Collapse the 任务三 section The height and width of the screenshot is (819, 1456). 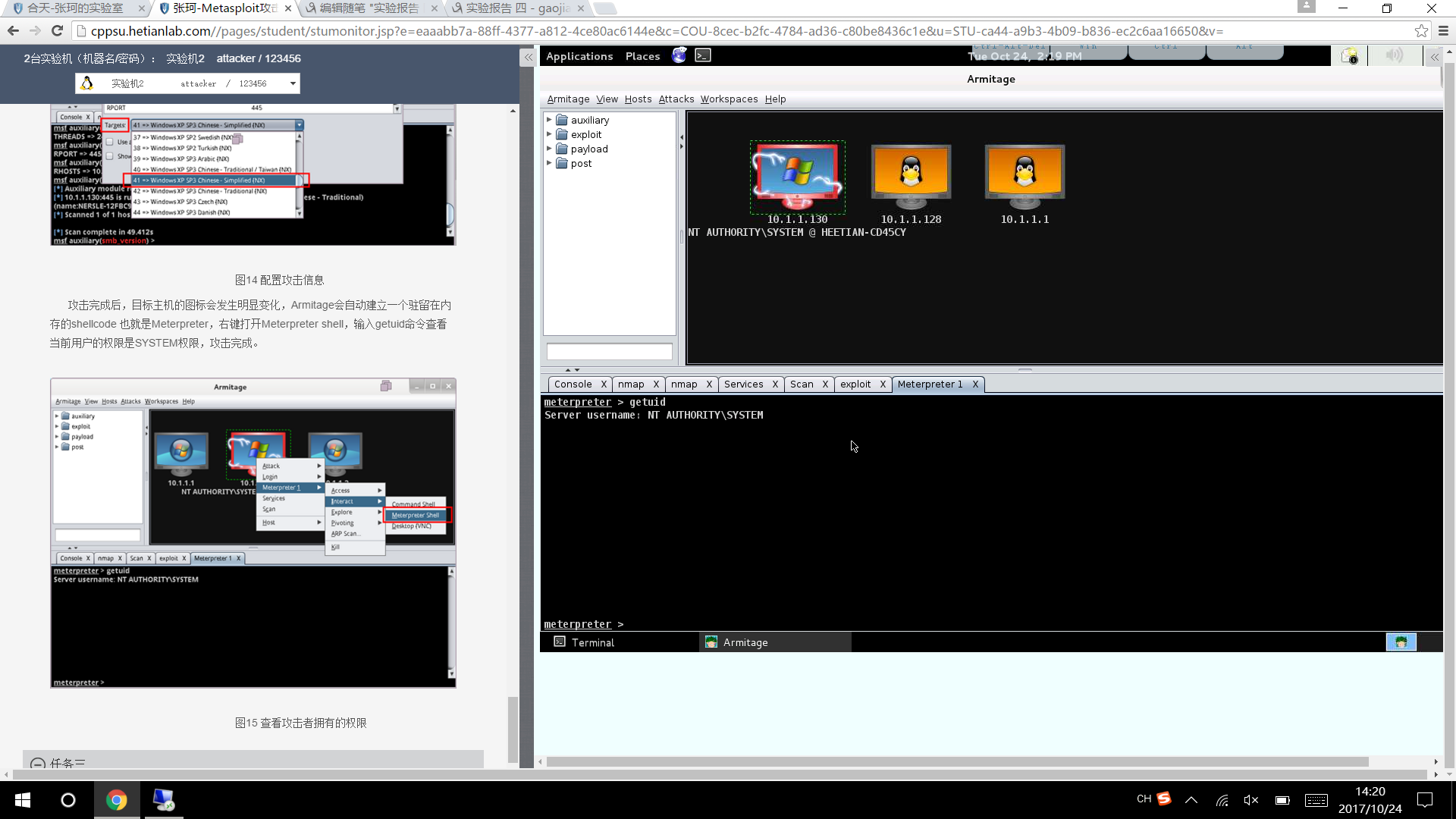38,763
